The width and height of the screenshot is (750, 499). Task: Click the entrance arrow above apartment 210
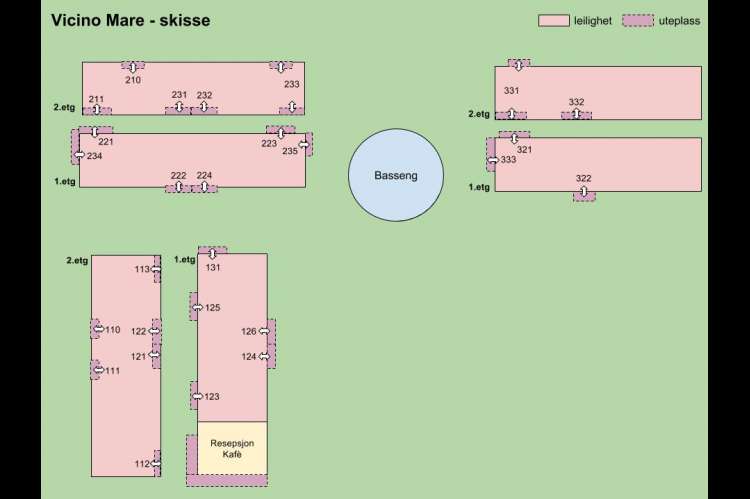[133, 67]
